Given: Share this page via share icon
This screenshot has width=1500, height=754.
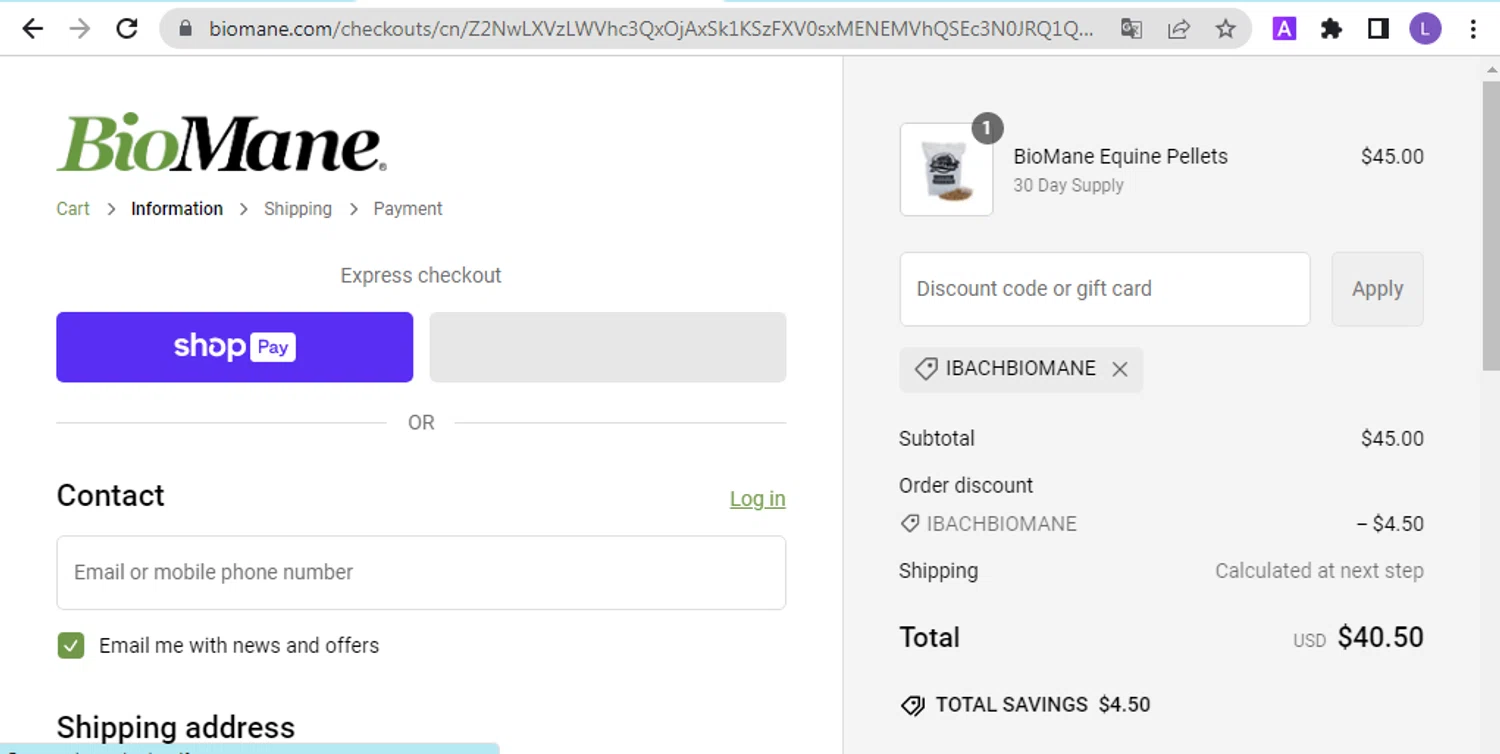Looking at the screenshot, I should point(1179,29).
